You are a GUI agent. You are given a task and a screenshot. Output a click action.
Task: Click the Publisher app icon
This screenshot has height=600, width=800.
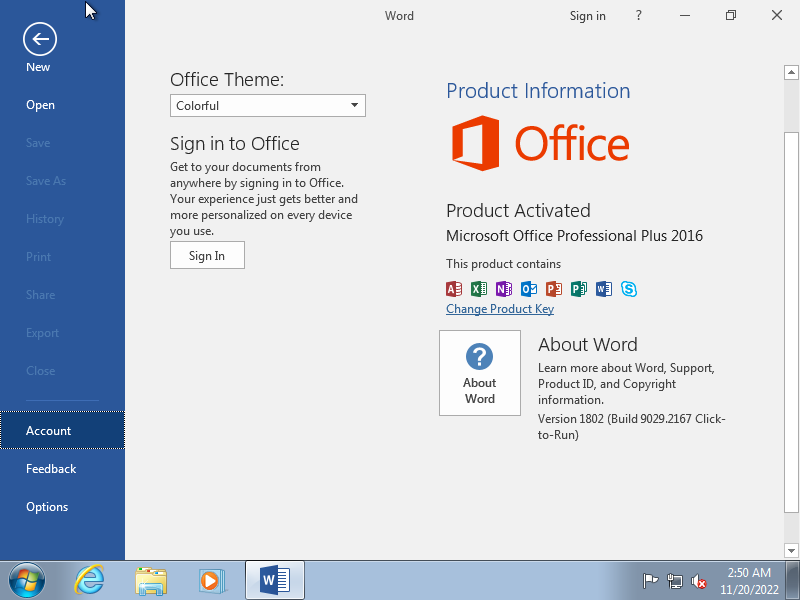[579, 289]
